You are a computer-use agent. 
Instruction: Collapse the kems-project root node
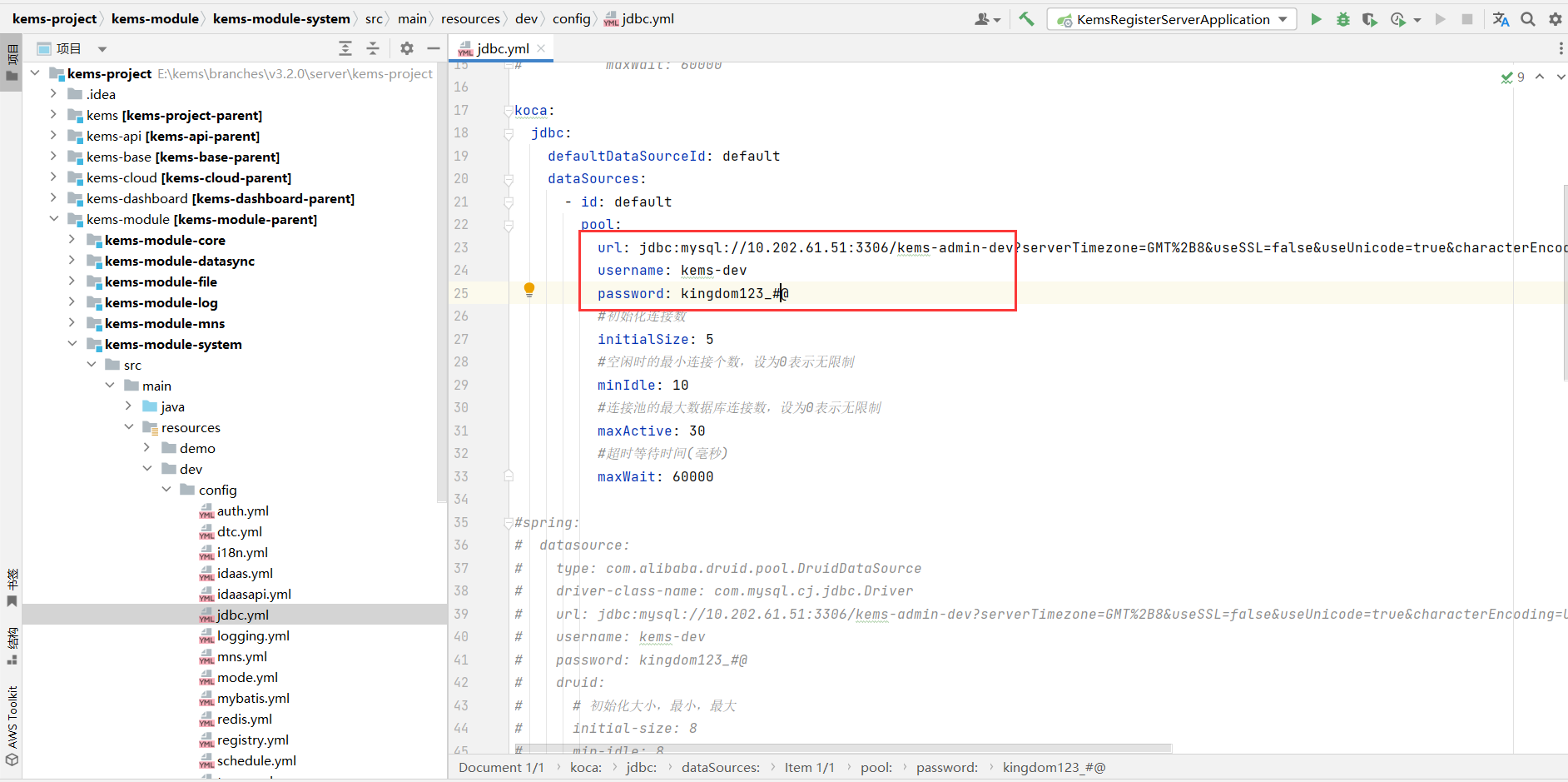35,73
